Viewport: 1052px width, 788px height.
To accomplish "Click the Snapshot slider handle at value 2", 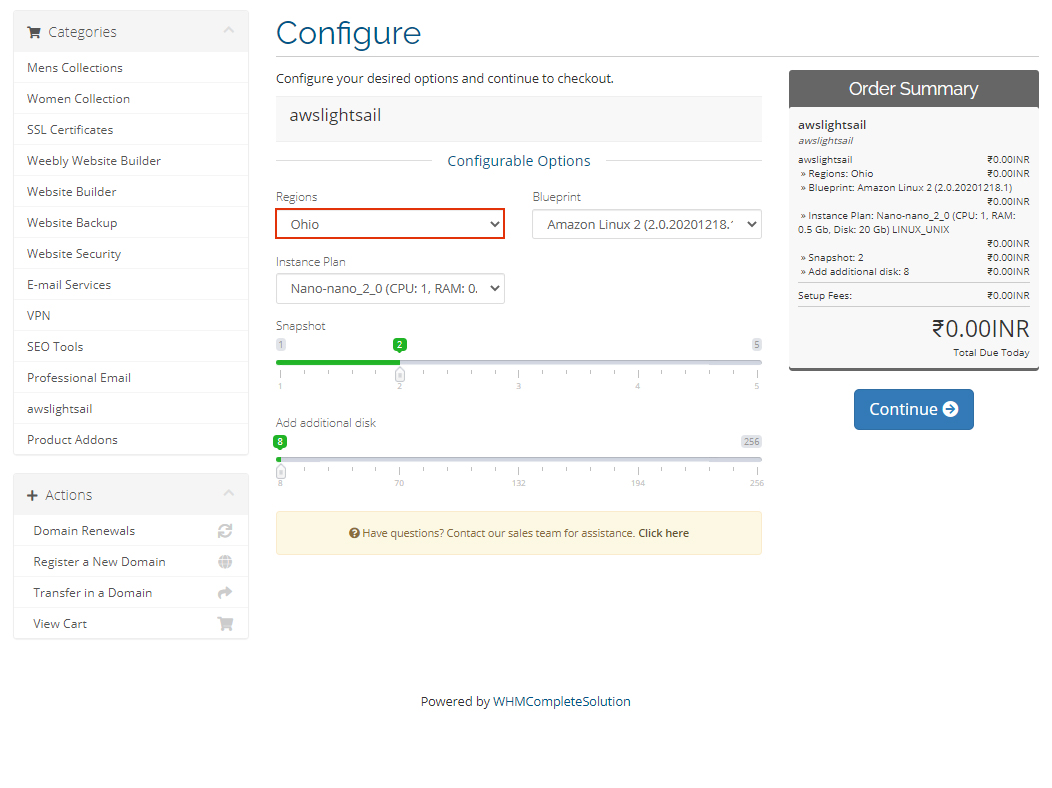I will pyautogui.click(x=400, y=375).
